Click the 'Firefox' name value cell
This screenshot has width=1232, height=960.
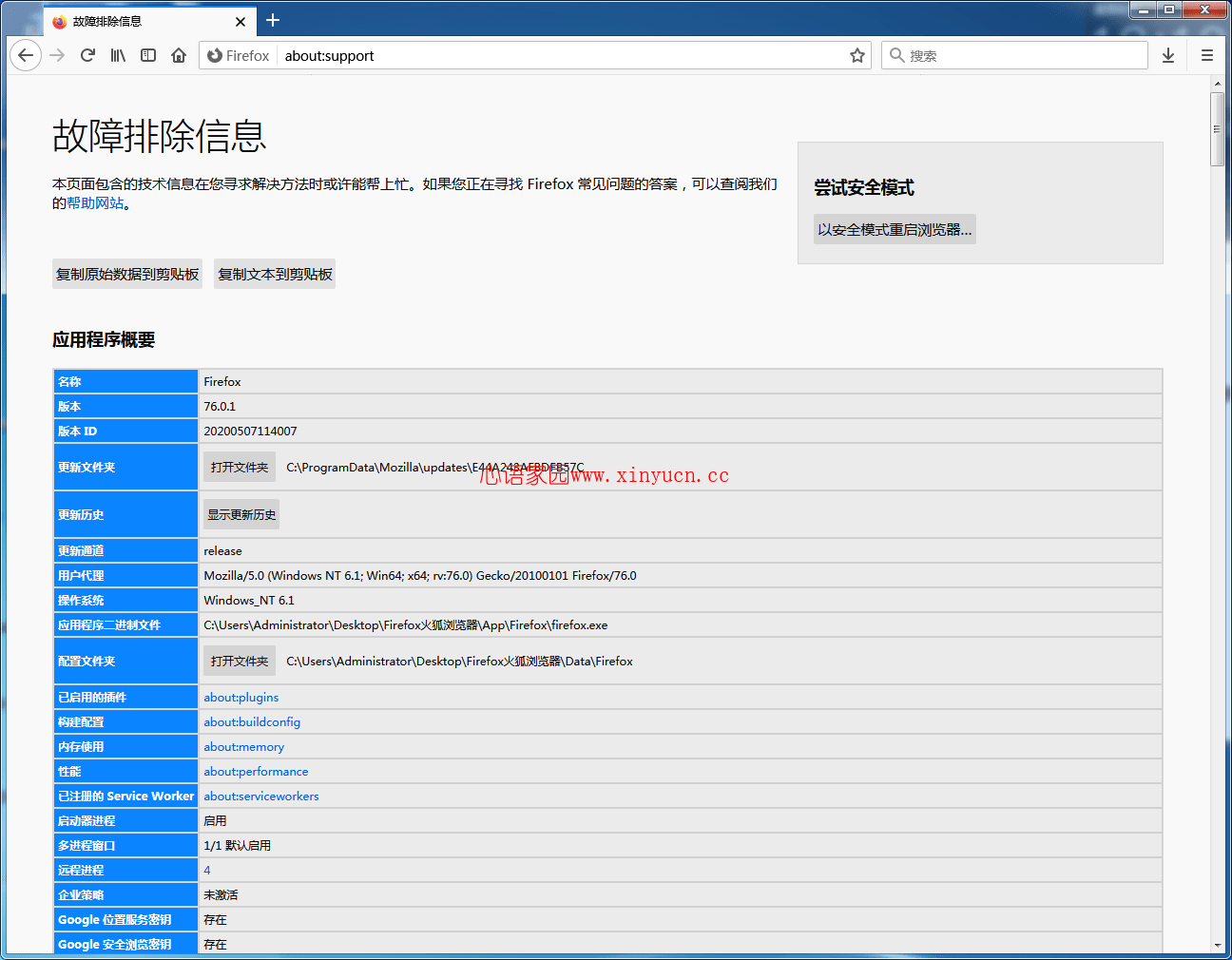point(680,381)
